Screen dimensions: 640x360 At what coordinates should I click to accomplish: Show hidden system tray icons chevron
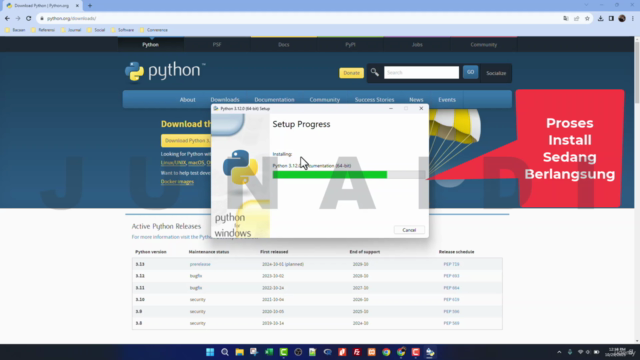coord(559,352)
